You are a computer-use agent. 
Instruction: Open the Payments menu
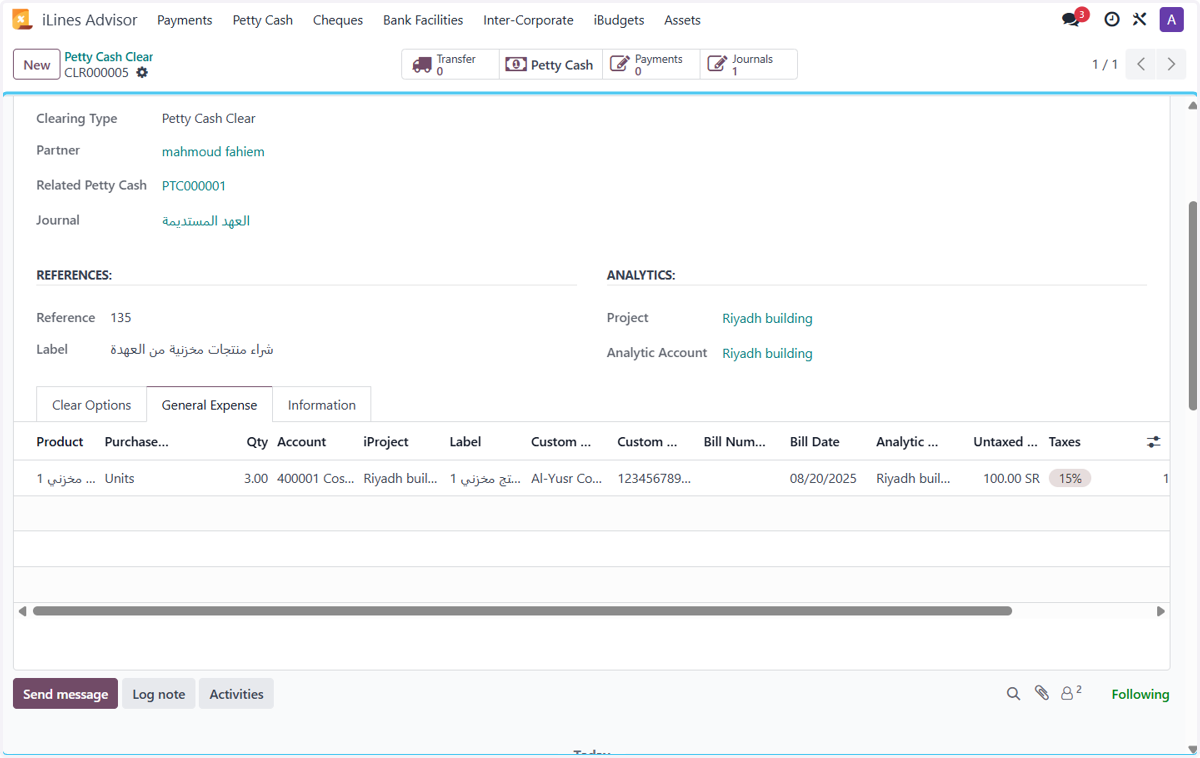[185, 20]
